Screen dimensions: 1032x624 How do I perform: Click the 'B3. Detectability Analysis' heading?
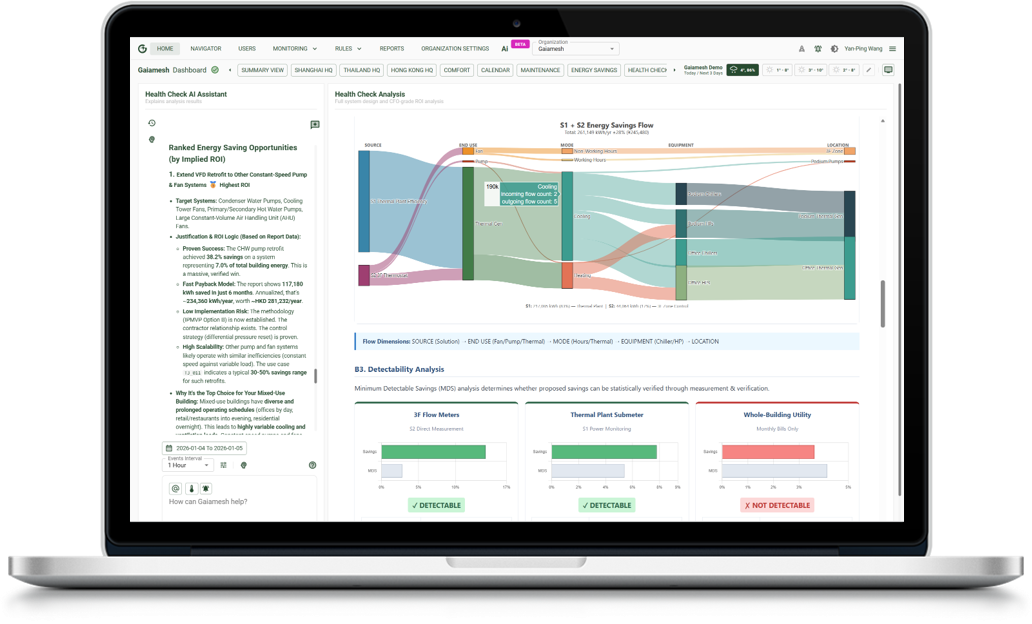click(400, 369)
